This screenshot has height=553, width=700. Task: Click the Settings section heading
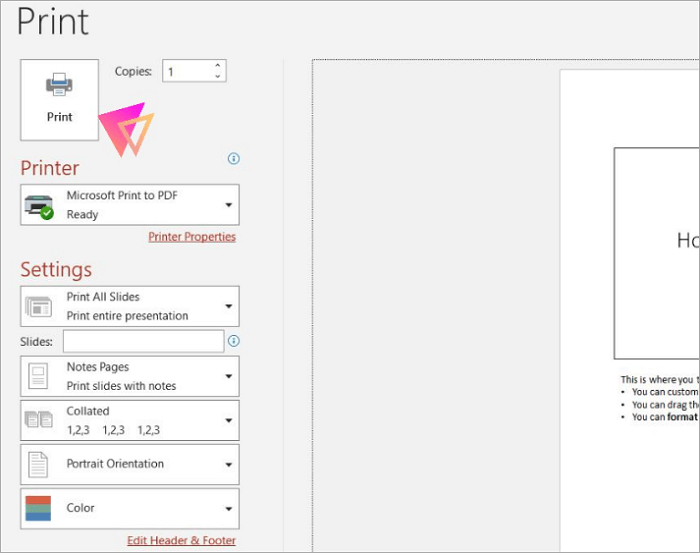coord(56,270)
